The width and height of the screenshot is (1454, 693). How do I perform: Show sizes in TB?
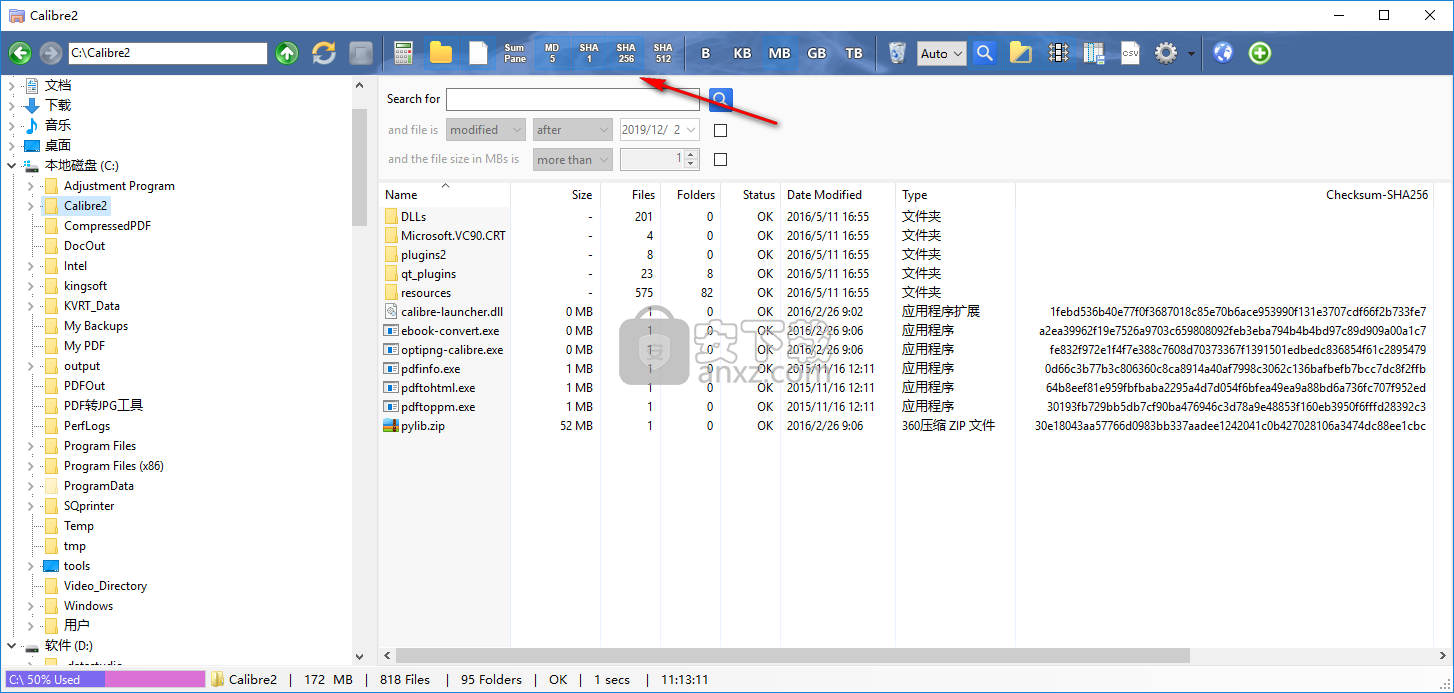854,53
